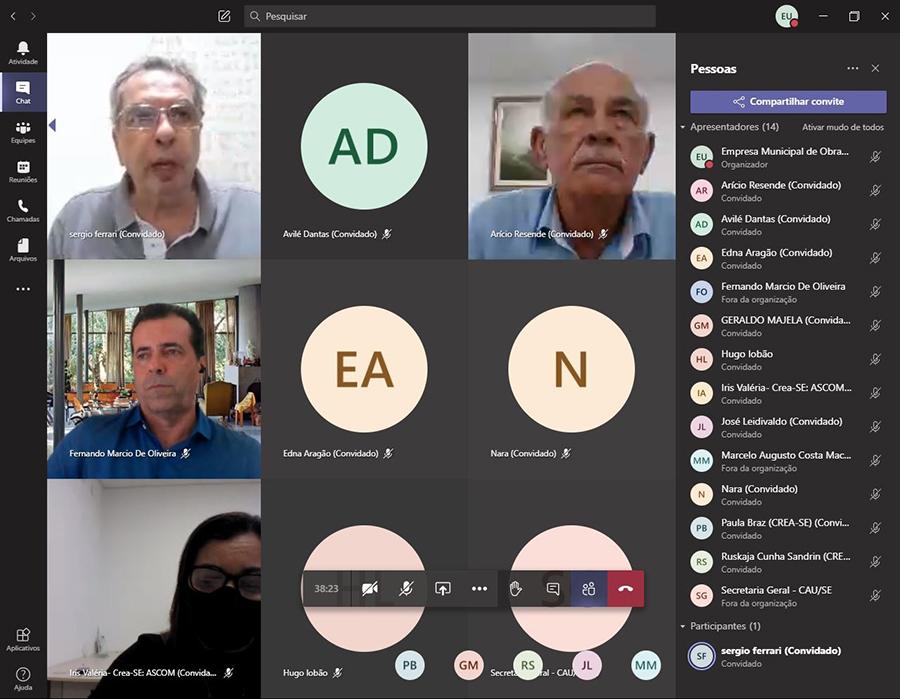Viewport: 900px width, 699px height.
Task: Click Ativar mudo de todos
Action: click(842, 128)
